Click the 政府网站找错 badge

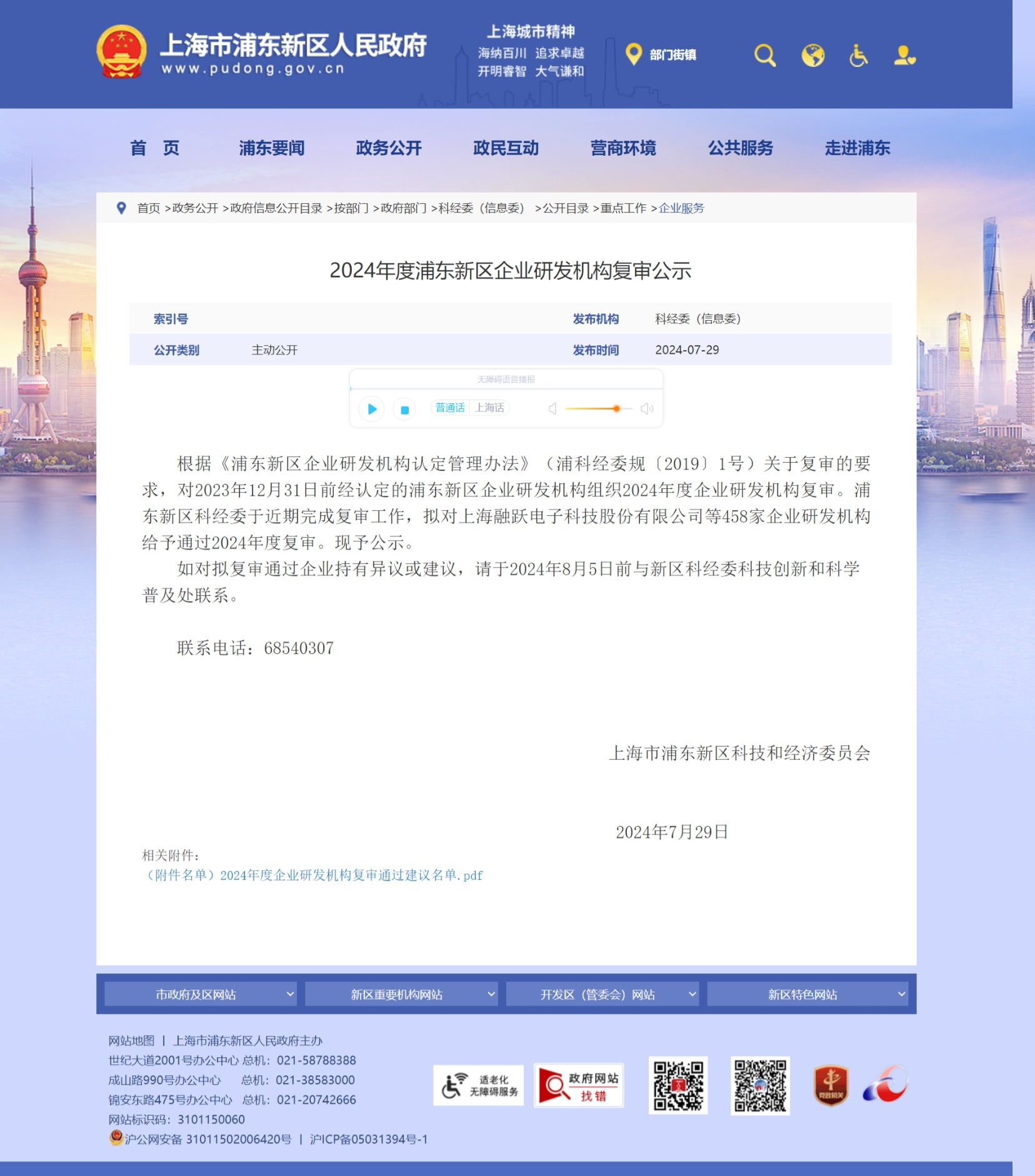pos(579,1086)
